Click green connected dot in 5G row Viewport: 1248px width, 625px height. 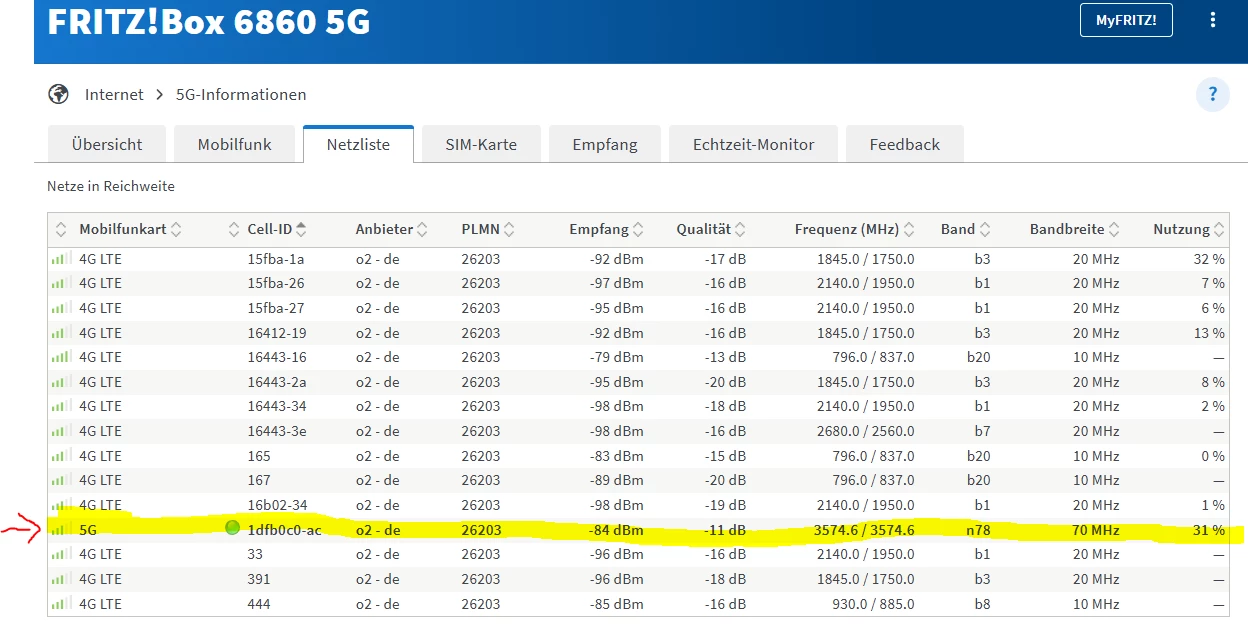tap(233, 527)
